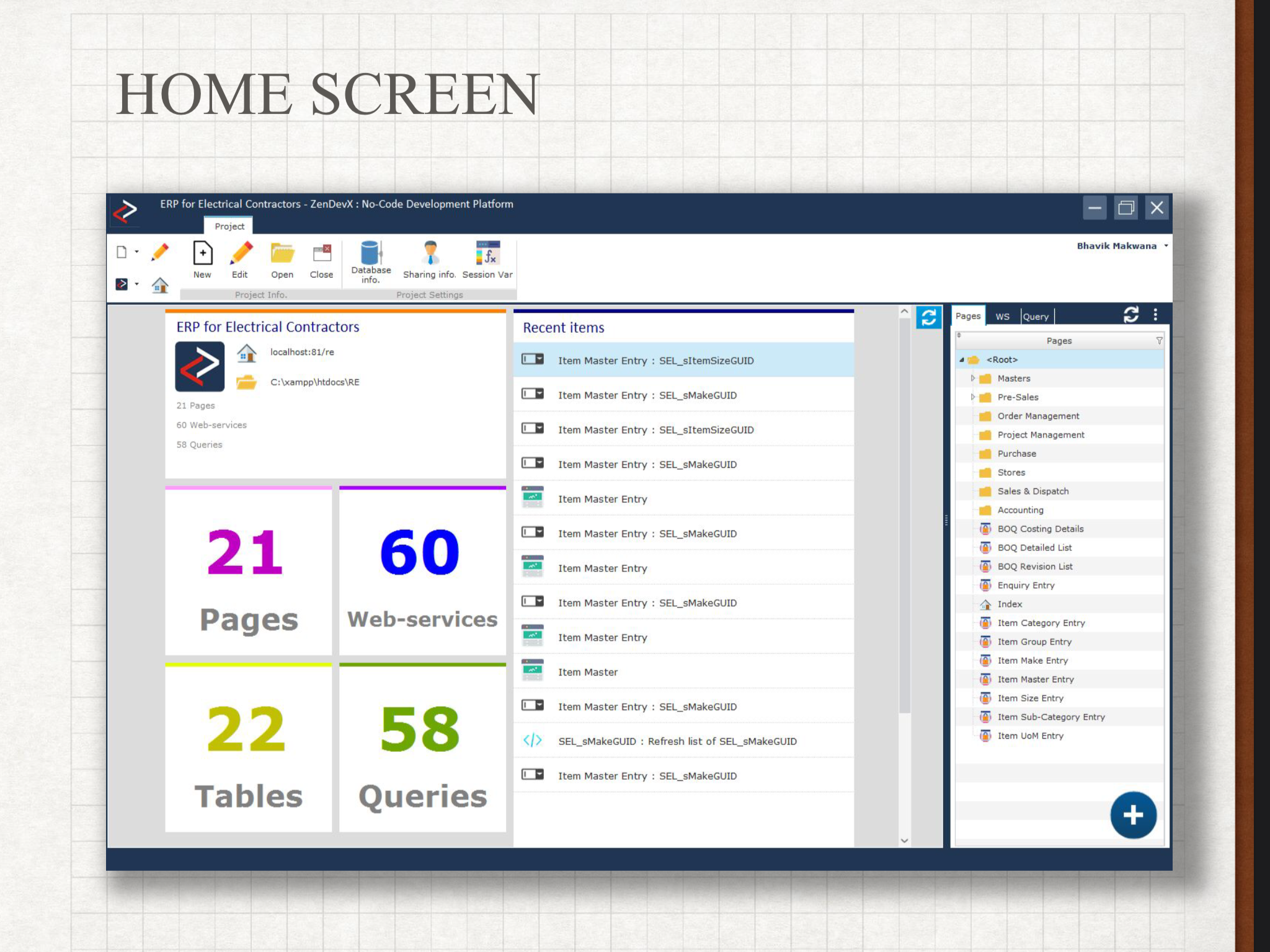Image resolution: width=1270 pixels, height=952 pixels.
Task: Open the localhost:81/re project link
Action: (x=302, y=352)
